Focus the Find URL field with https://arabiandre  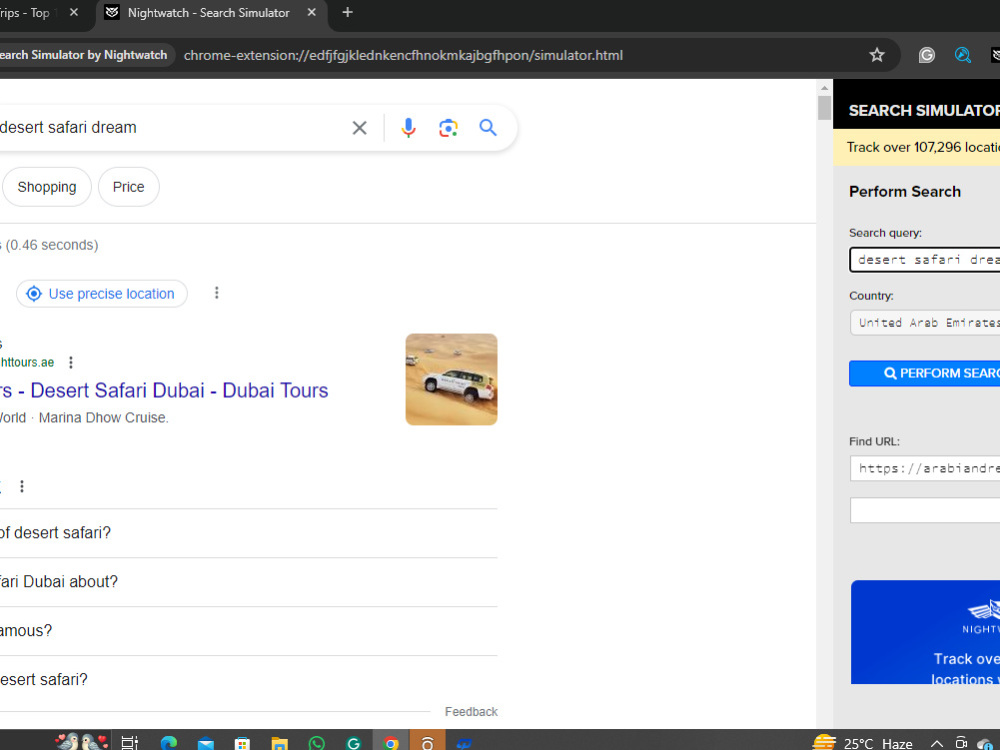click(x=925, y=469)
